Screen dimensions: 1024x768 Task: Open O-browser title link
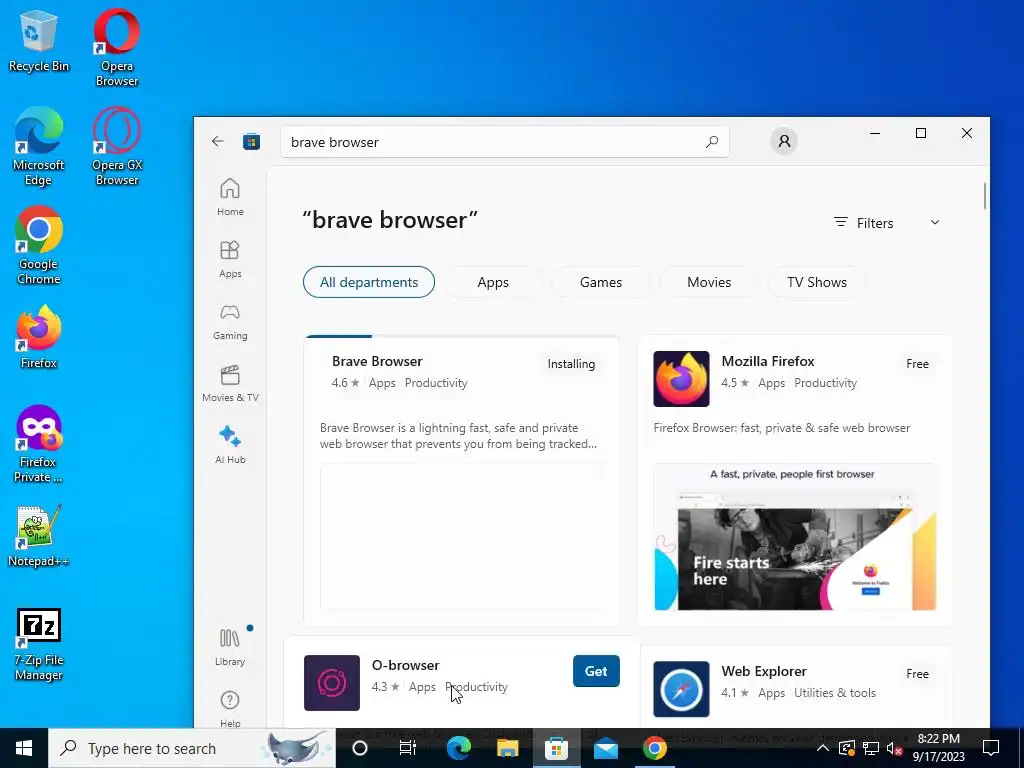[x=406, y=665]
